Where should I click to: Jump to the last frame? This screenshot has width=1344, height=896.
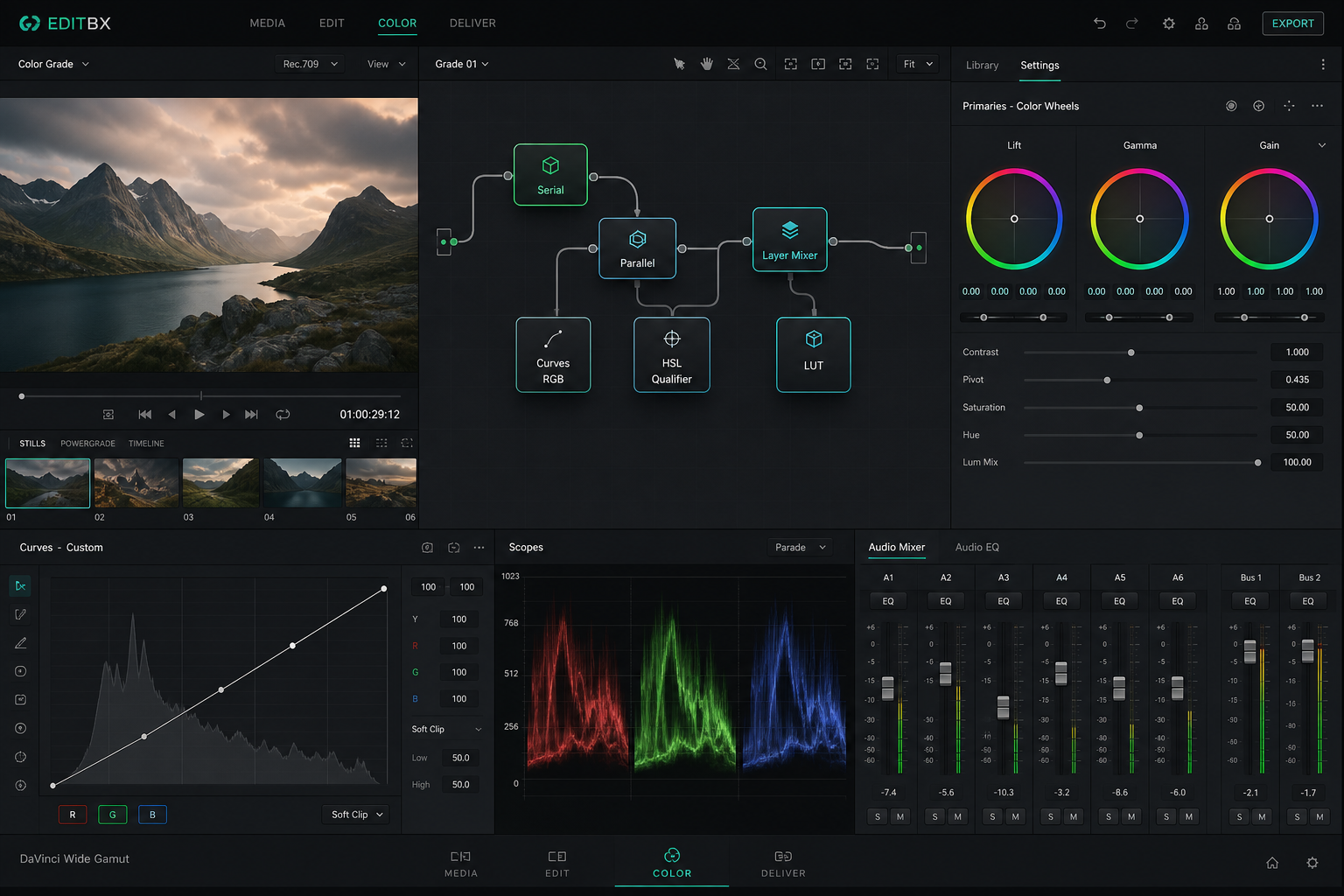click(x=251, y=415)
